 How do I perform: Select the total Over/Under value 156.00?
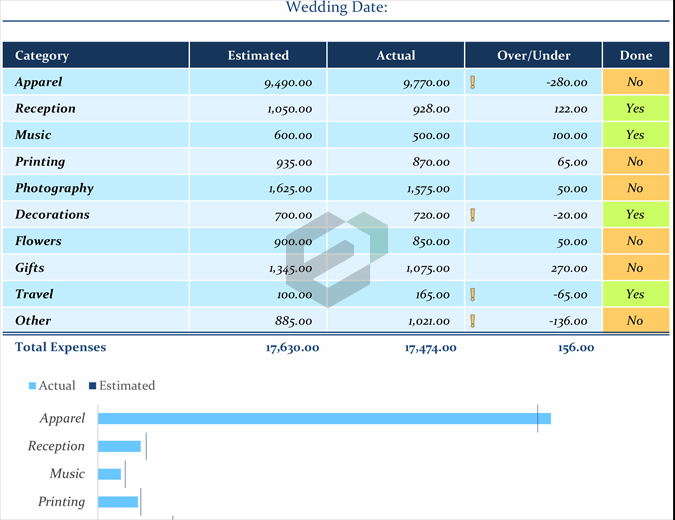(575, 348)
